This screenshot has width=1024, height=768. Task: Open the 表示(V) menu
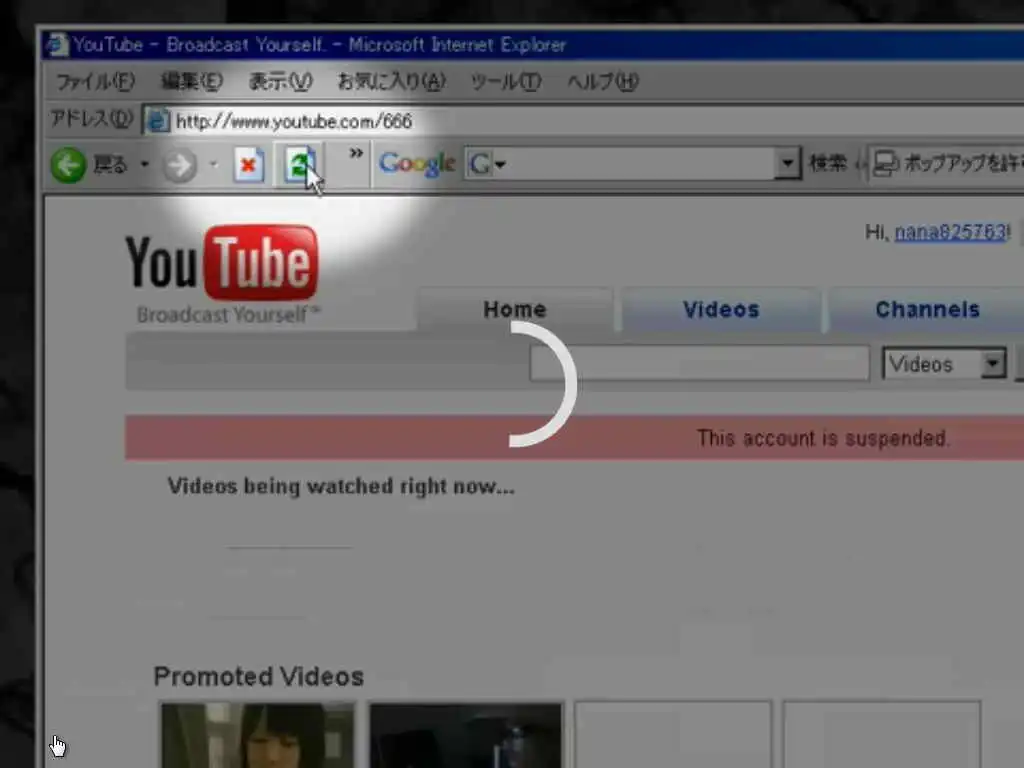point(281,82)
